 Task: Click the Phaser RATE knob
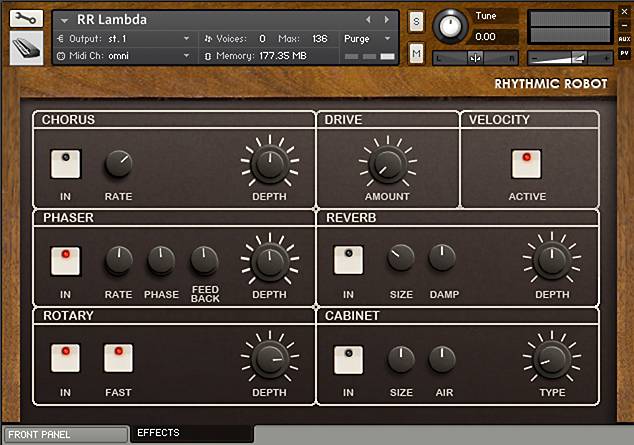click(119, 260)
